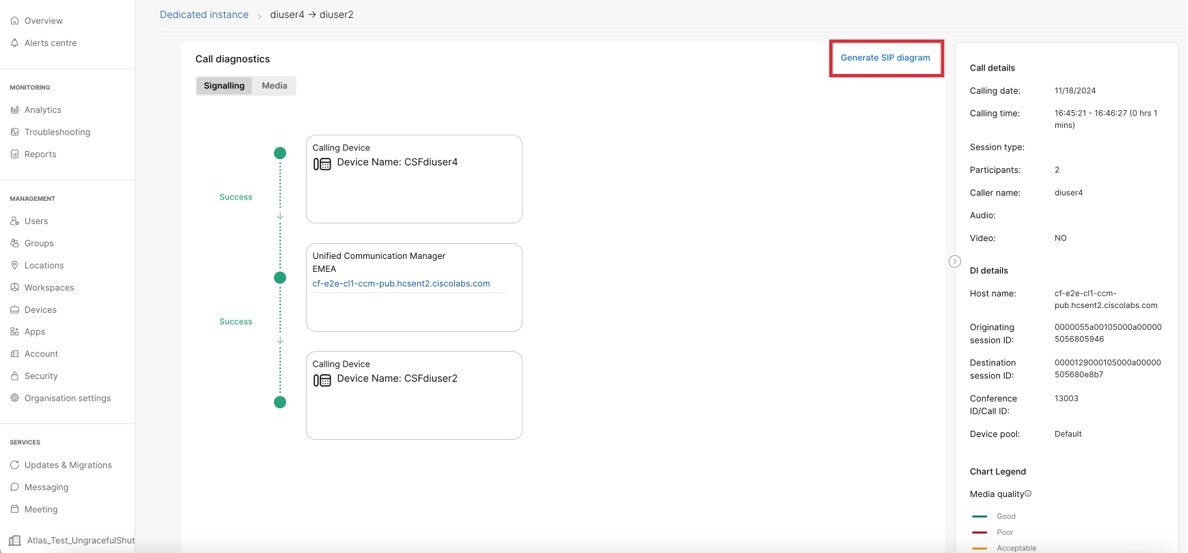The width and height of the screenshot is (1188, 553).
Task: Open the Devices icon in Management
Action: pos(15,310)
